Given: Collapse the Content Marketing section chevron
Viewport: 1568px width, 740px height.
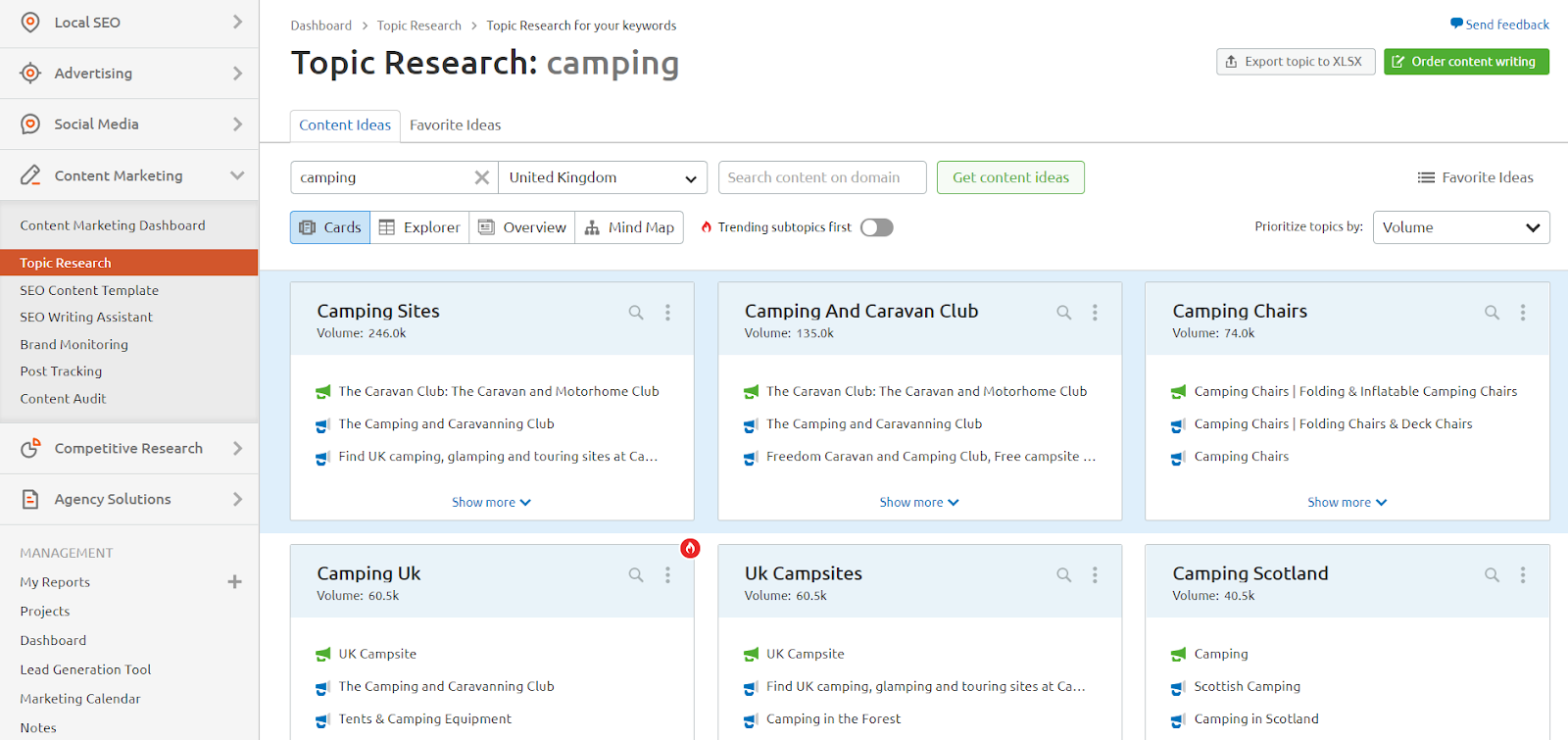Looking at the screenshot, I should point(237,175).
